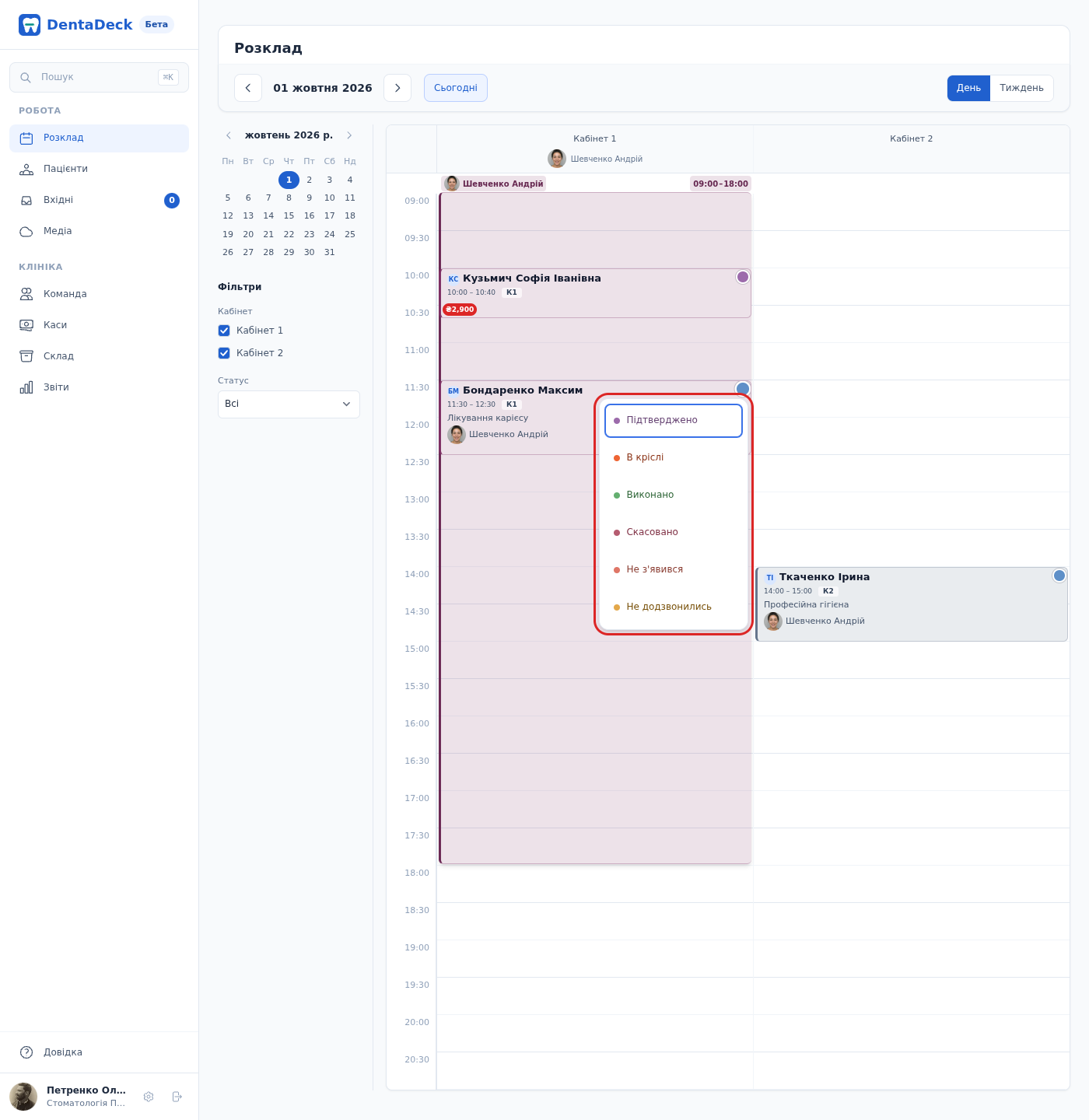The width and height of the screenshot is (1089, 1120).
Task: Select Не з'явився status option
Action: click(674, 569)
